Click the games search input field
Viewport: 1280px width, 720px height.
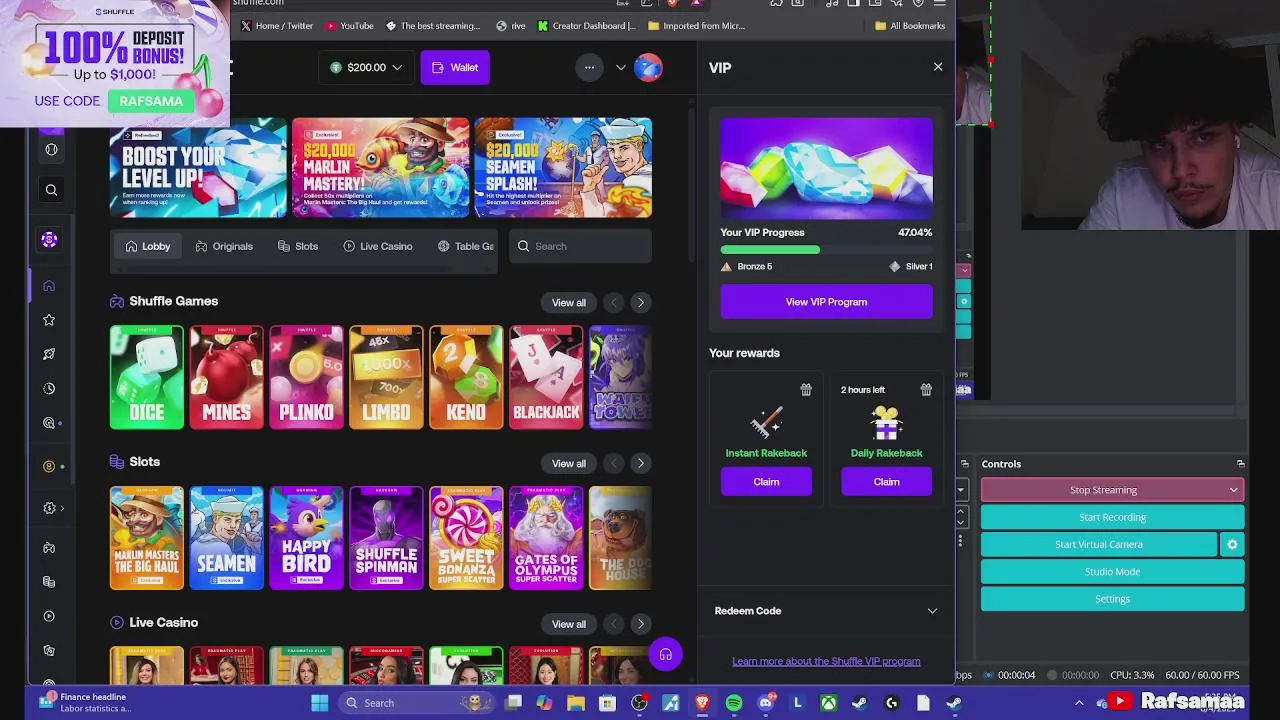[580, 246]
